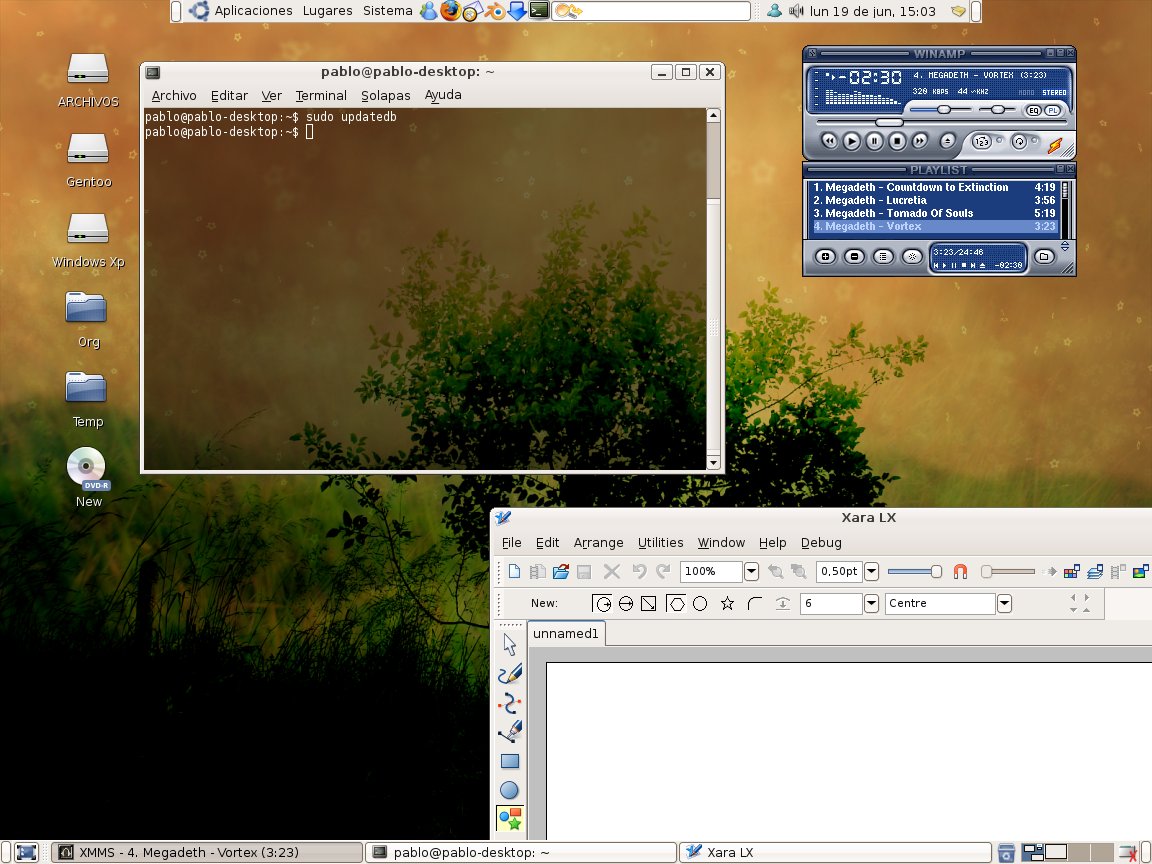Toggle shuffle (123) in Winamp
Screen dimensions: 1152x864
click(982, 142)
